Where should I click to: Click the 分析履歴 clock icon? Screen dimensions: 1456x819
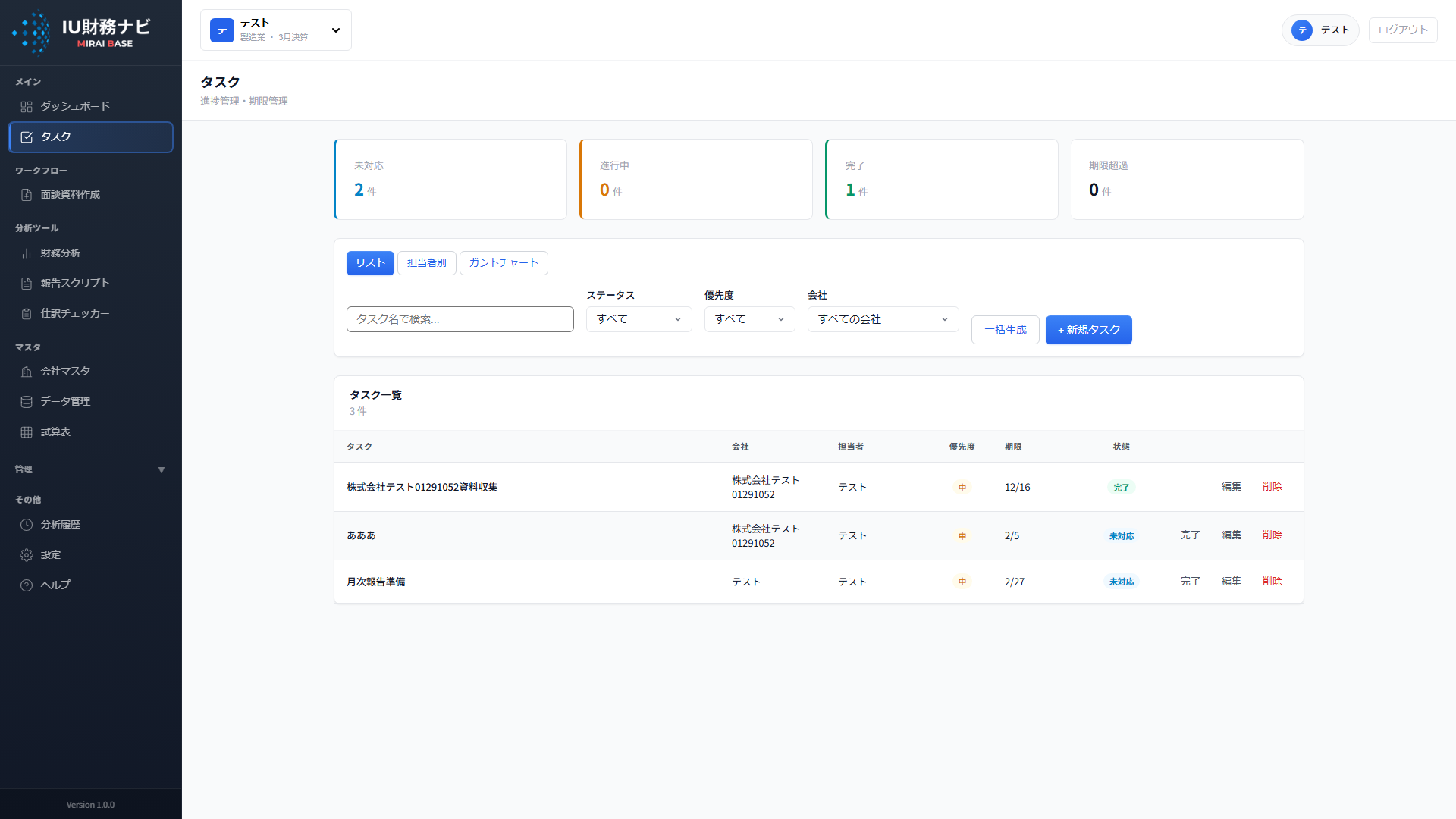[27, 525]
